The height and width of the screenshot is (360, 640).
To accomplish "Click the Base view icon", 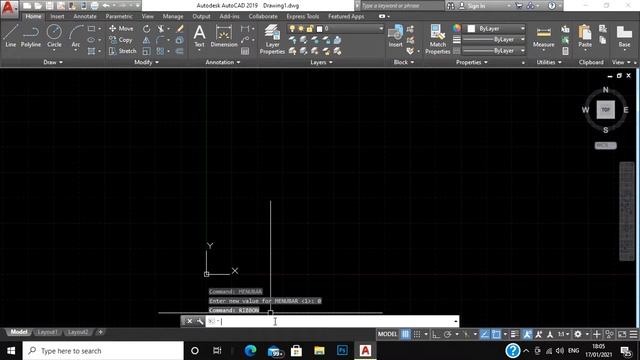I will [x=624, y=36].
